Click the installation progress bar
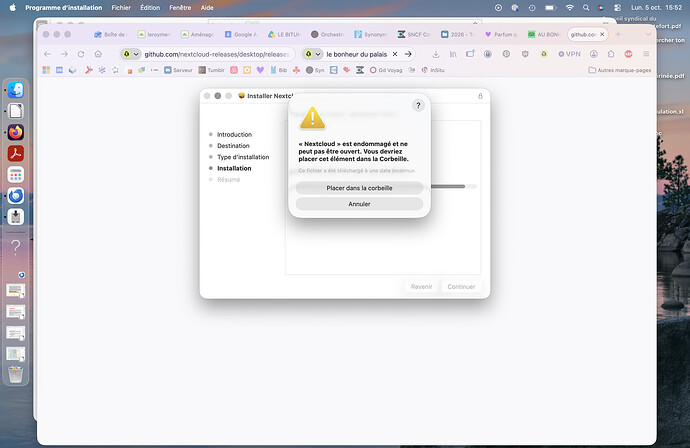Image resolution: width=690 pixels, height=448 pixels. click(453, 186)
